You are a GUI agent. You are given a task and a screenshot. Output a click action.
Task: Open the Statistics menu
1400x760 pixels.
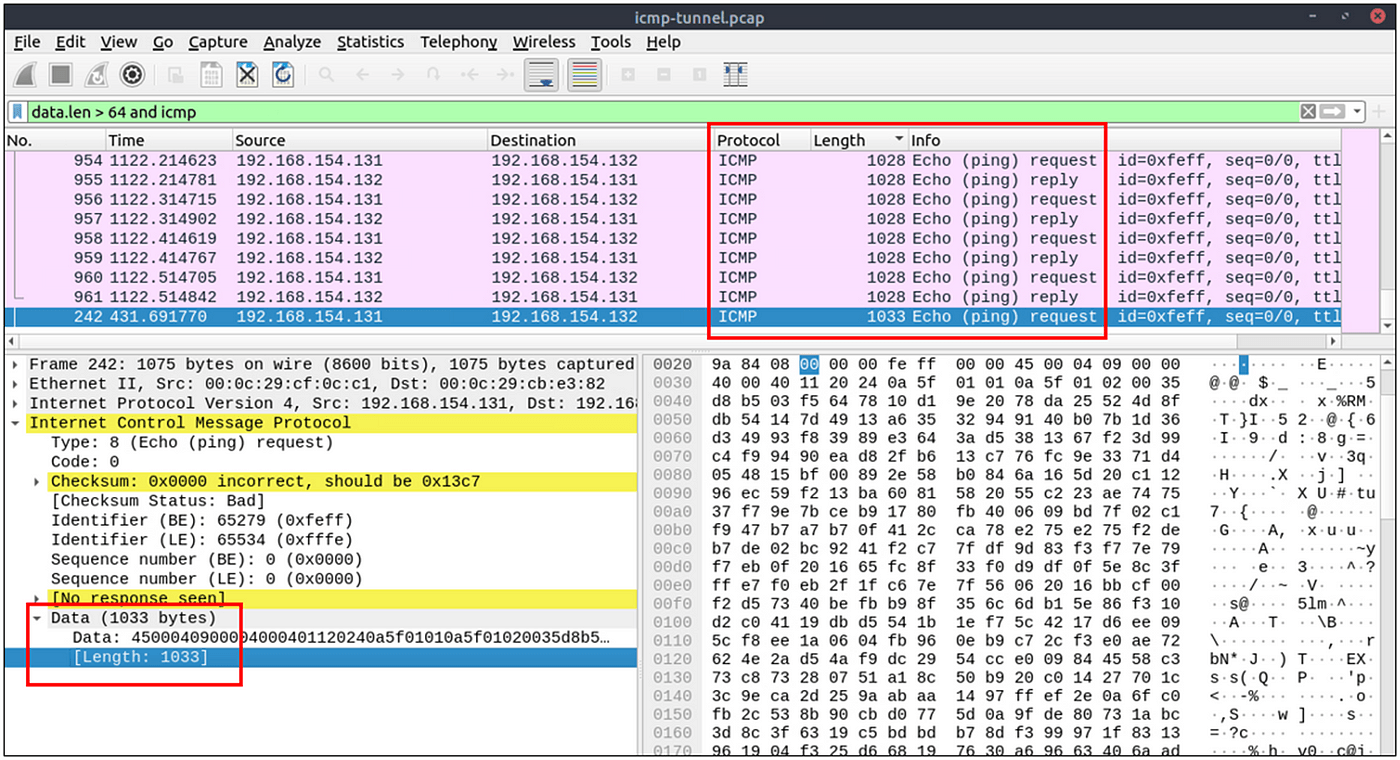(x=370, y=42)
